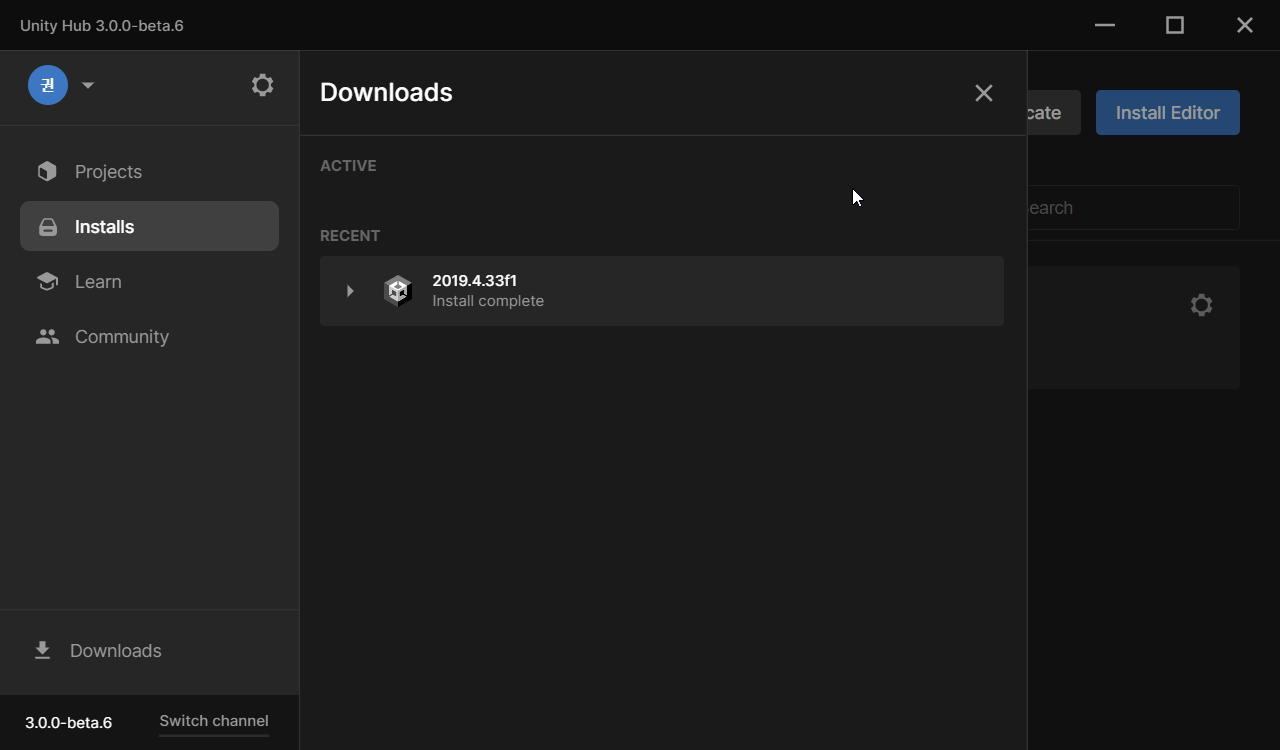Click the Install complete status text

pos(488,301)
